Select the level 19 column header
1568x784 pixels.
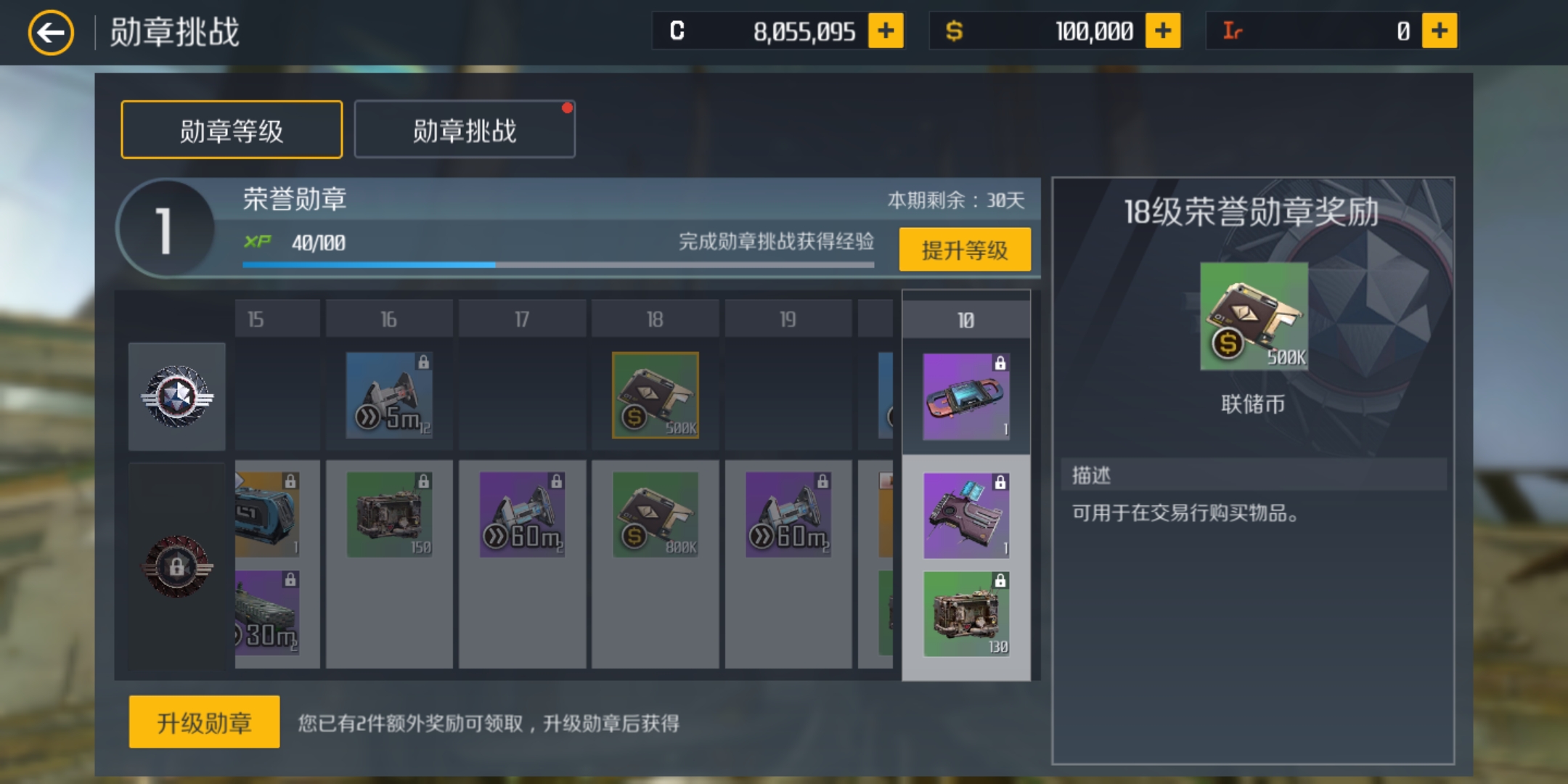[x=788, y=319]
